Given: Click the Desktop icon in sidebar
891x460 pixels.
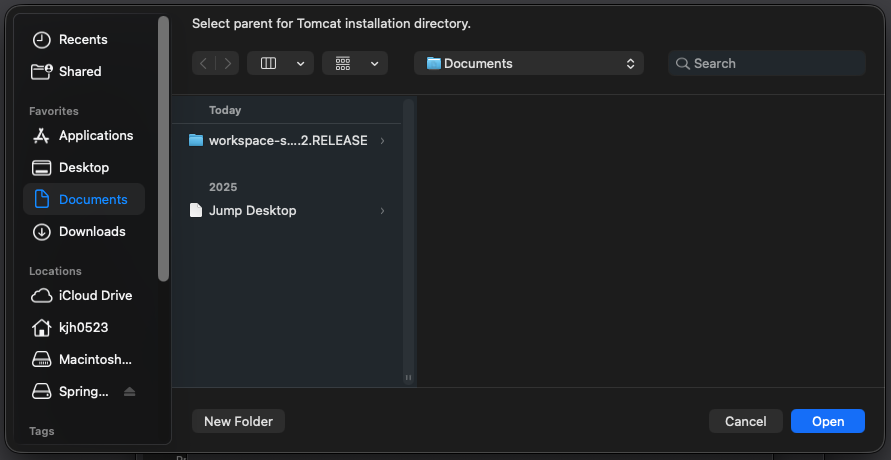Looking at the screenshot, I should point(41,168).
